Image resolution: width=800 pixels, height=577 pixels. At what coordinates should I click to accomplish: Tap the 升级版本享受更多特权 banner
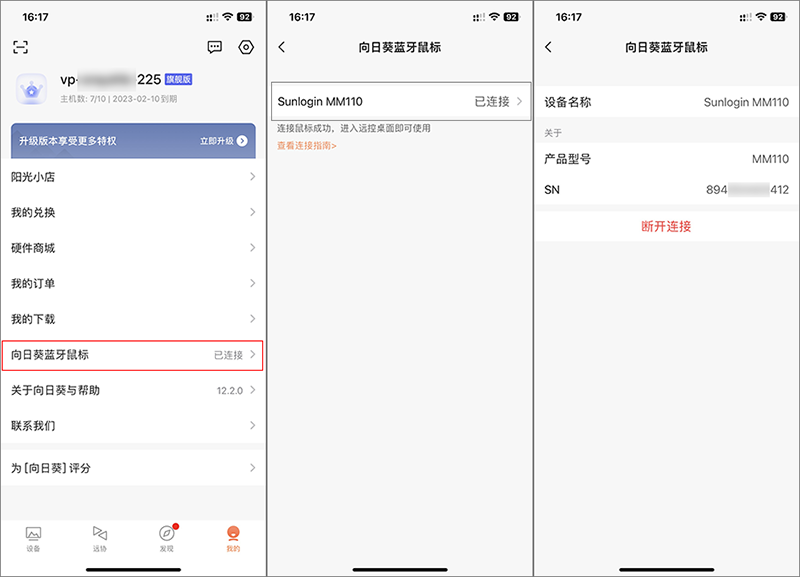[133, 141]
